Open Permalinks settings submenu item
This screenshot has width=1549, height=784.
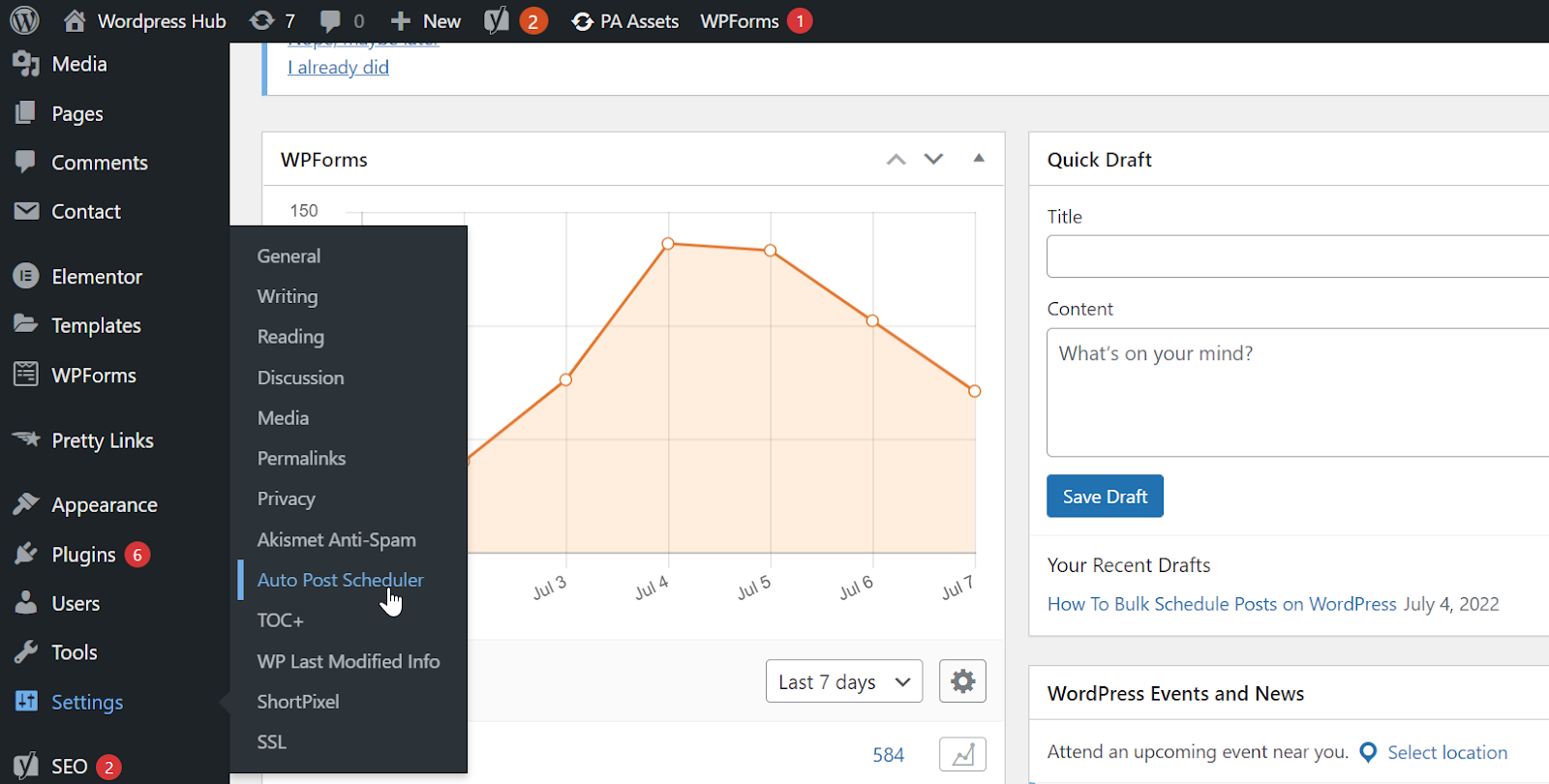301,459
